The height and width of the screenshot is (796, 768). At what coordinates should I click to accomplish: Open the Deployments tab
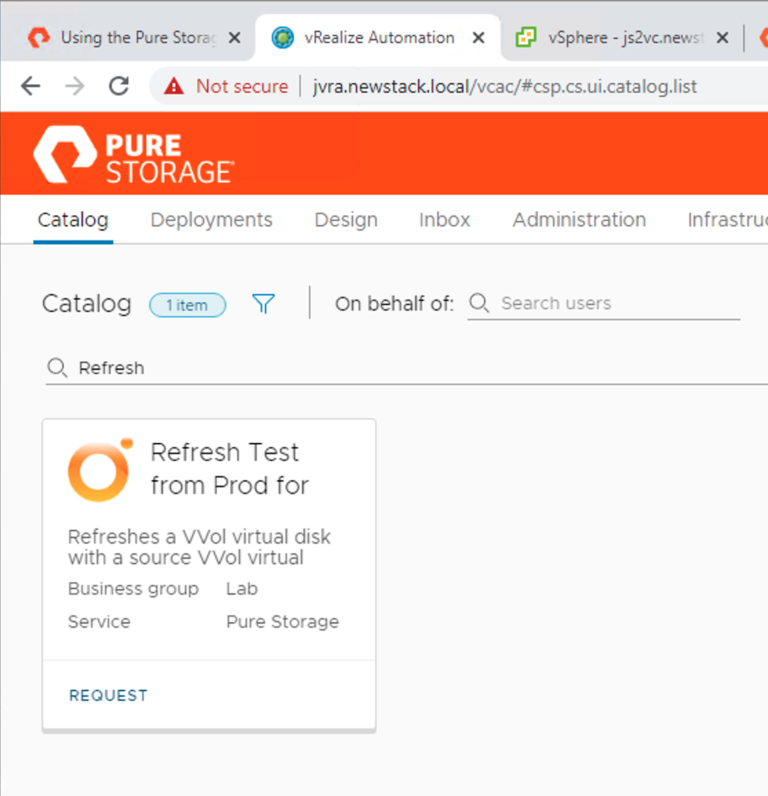(x=211, y=220)
